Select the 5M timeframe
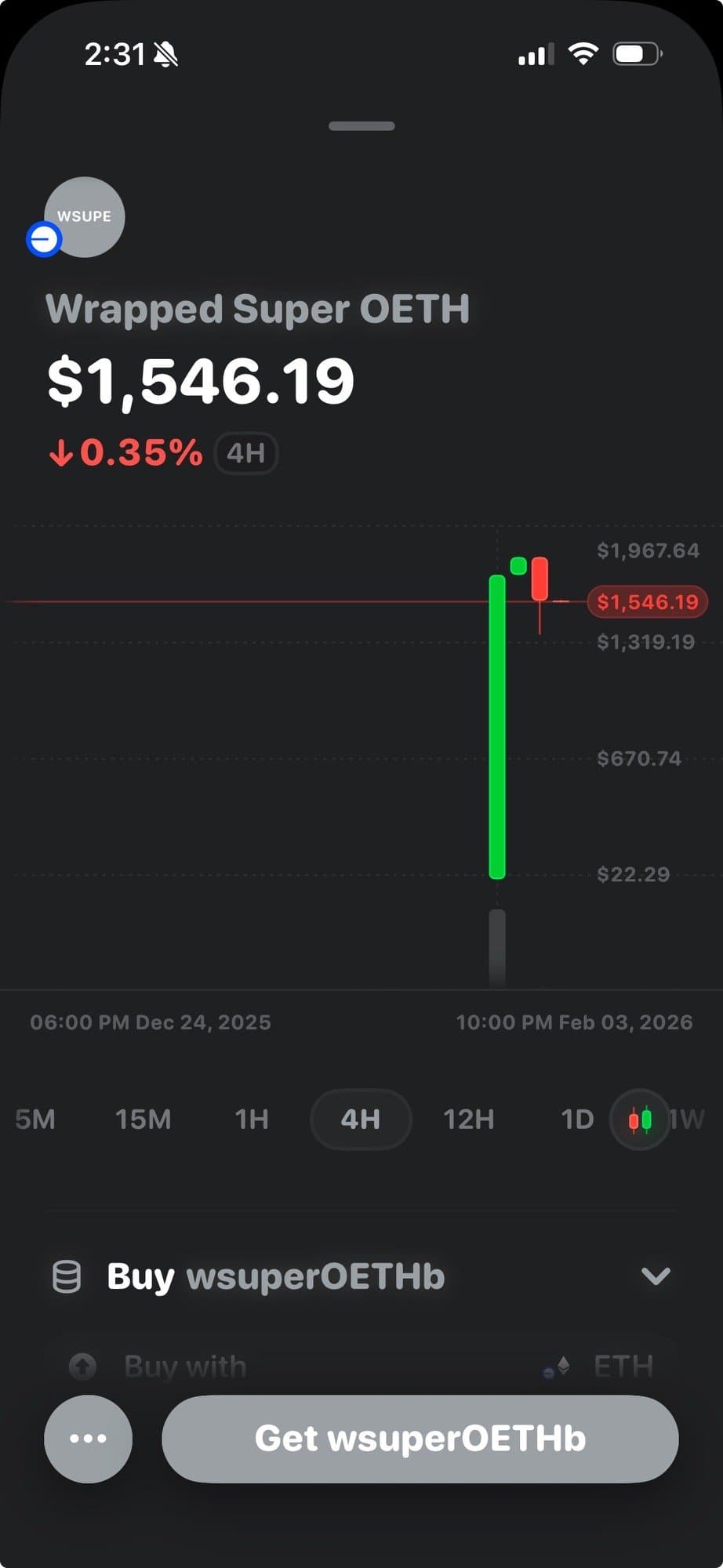 coord(35,1119)
